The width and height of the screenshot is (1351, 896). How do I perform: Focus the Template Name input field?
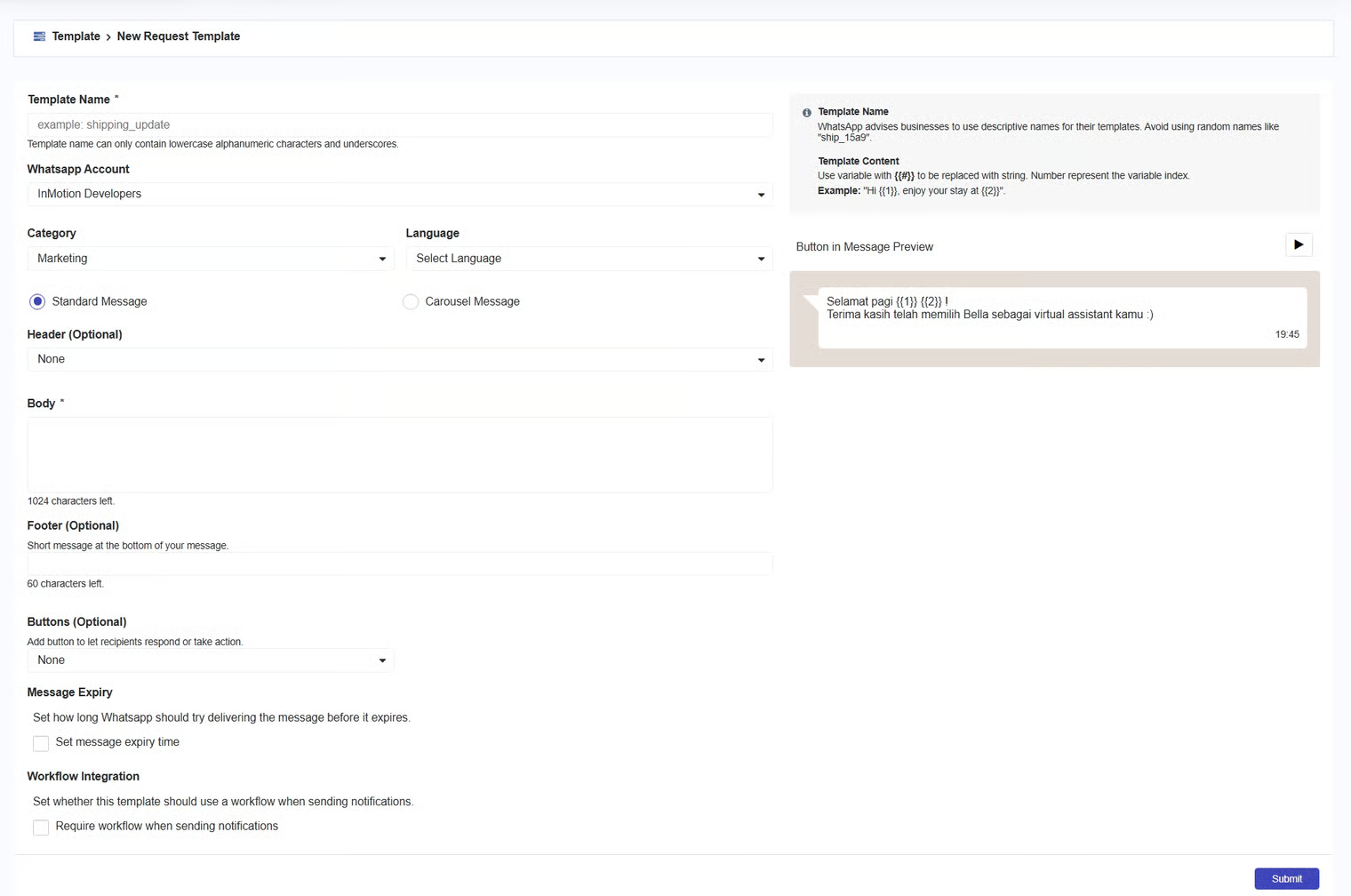[x=399, y=125]
